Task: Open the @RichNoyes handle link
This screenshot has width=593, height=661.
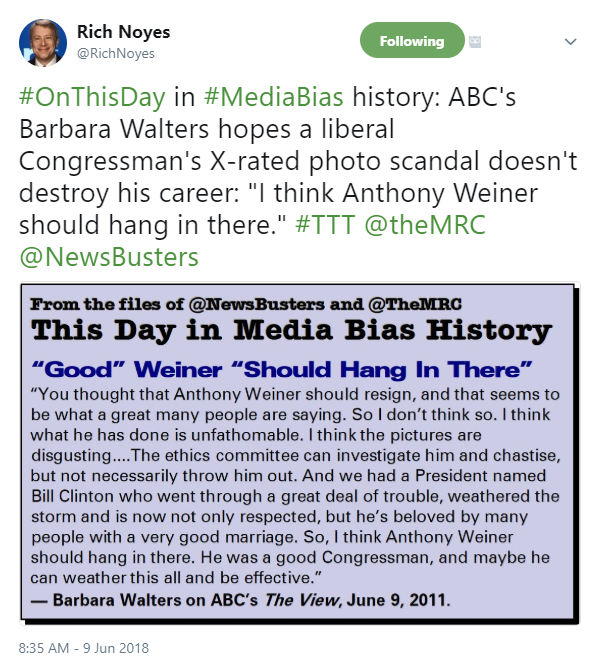Action: coord(116,54)
